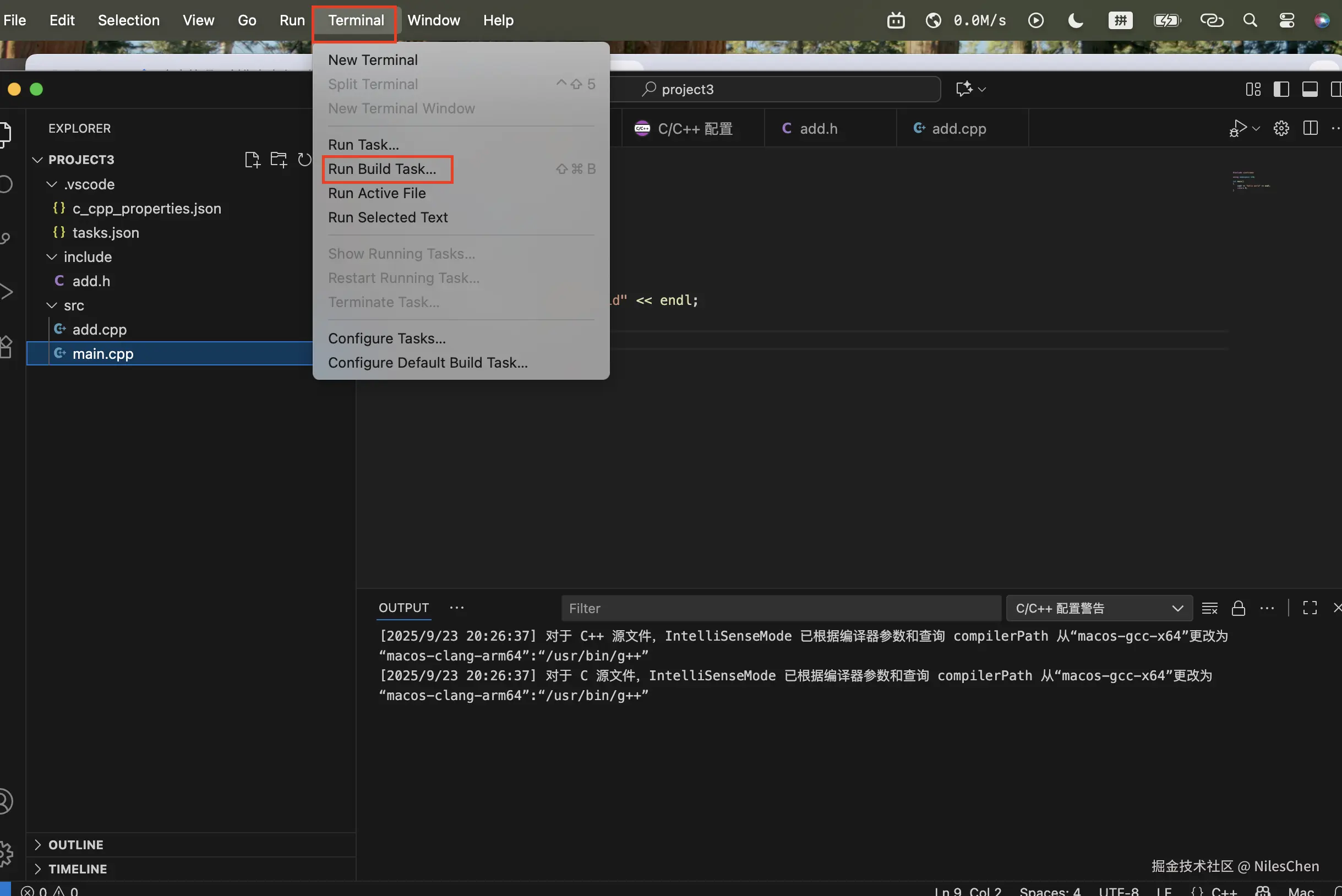Switch to the add.cpp editor tab
The width and height of the screenshot is (1342, 896).
click(958, 129)
